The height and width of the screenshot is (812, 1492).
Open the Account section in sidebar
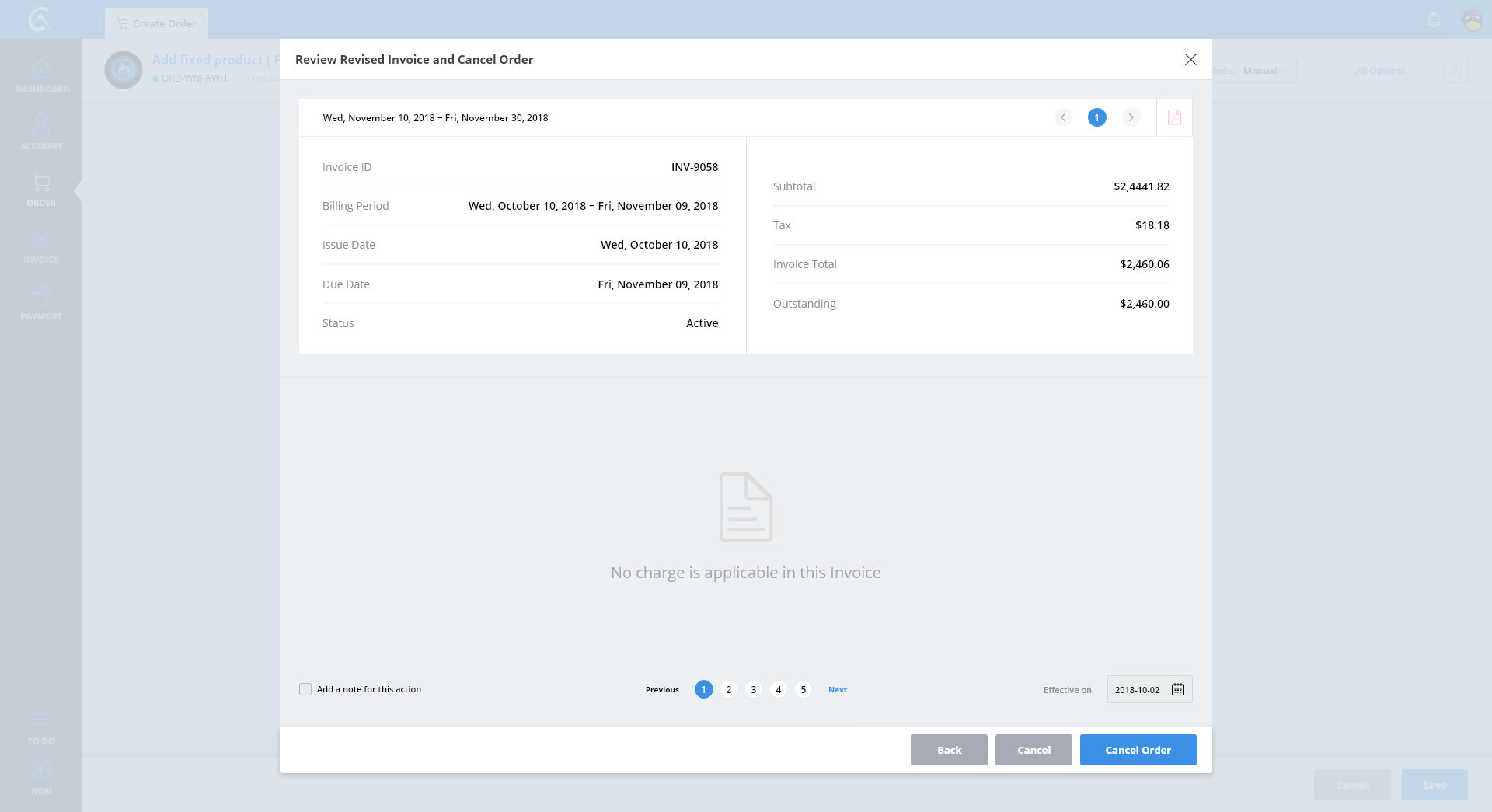tap(41, 133)
